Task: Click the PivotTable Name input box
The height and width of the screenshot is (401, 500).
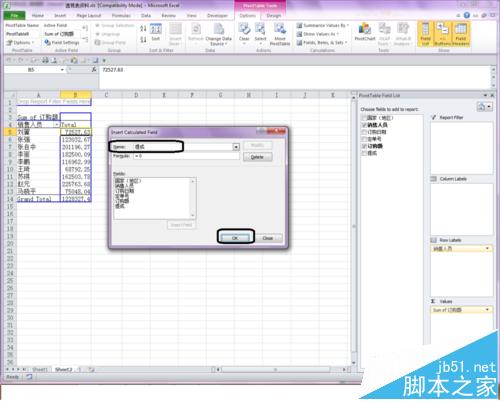Action: (22, 34)
